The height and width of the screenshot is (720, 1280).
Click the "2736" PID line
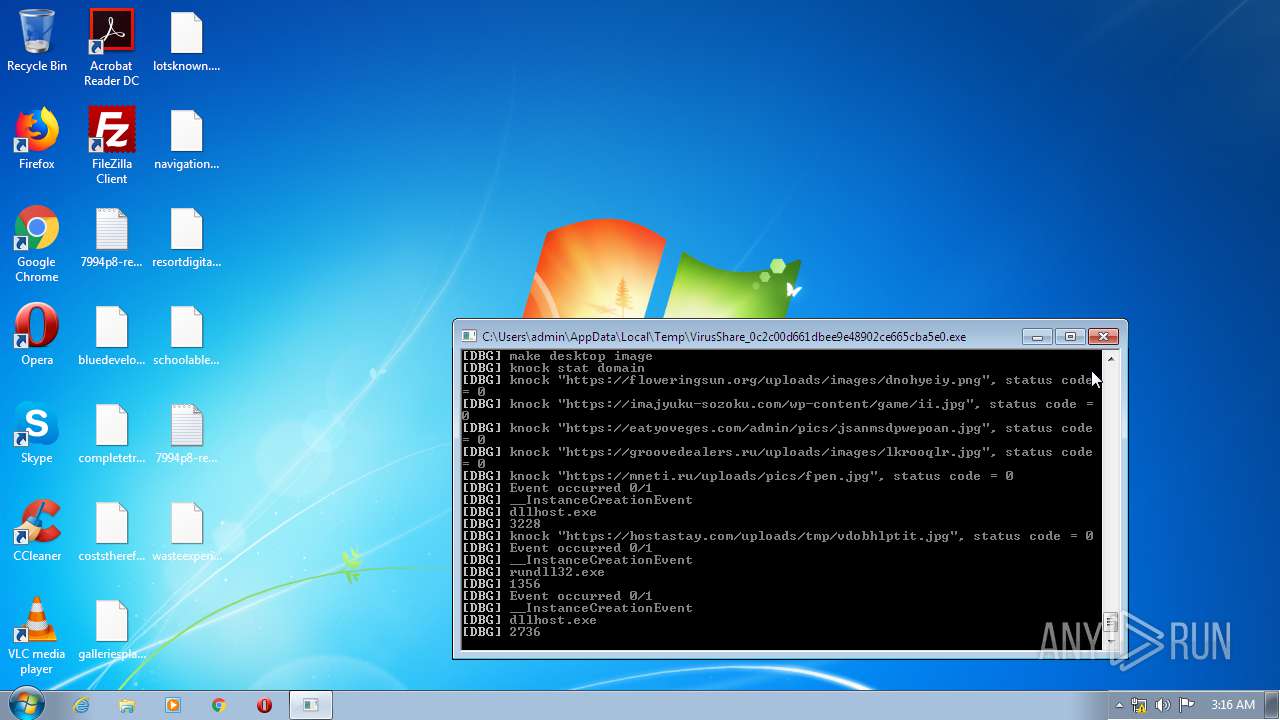click(x=501, y=632)
